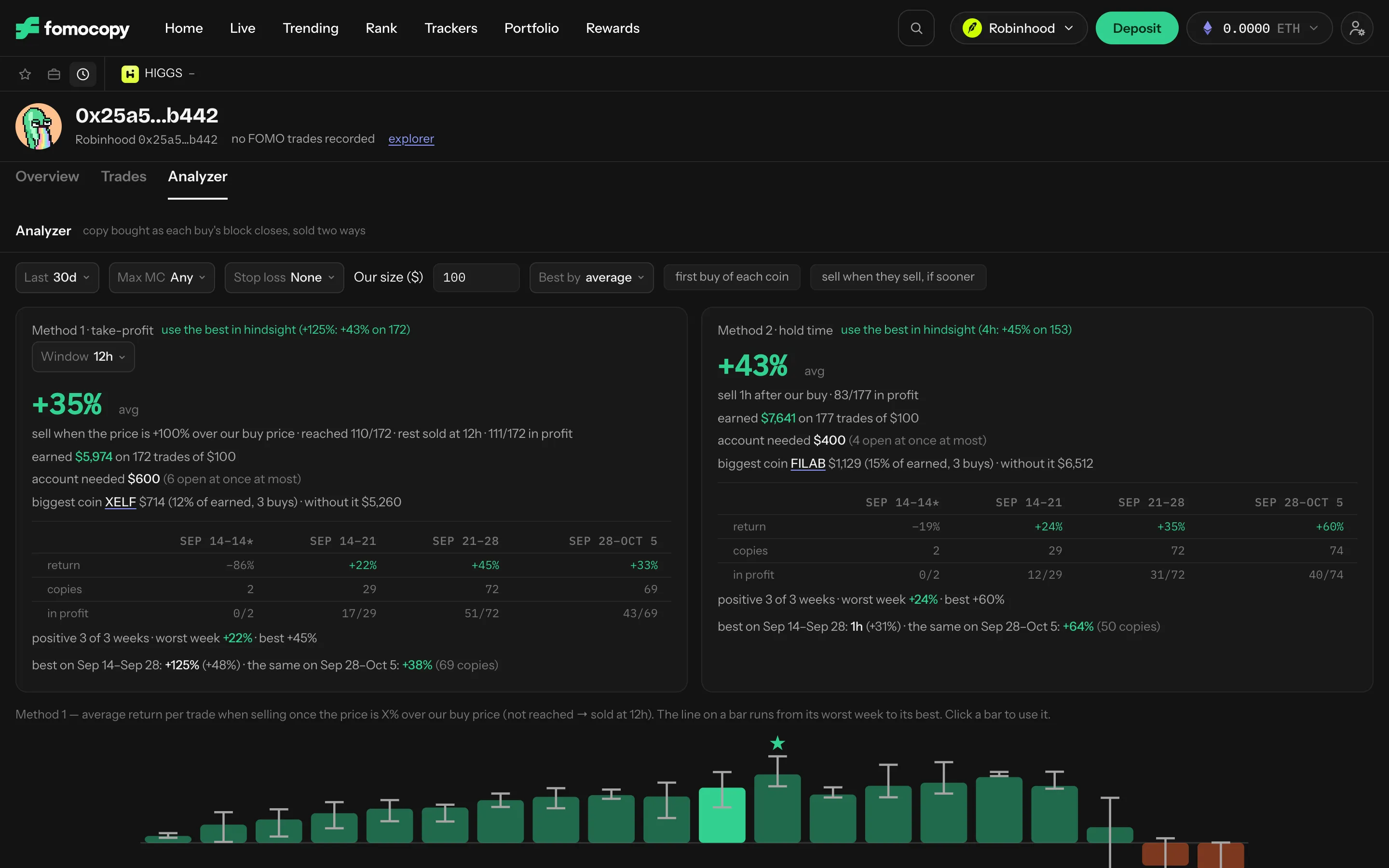1389x868 pixels.
Task: Select the star favorites icon
Action: tap(25, 74)
